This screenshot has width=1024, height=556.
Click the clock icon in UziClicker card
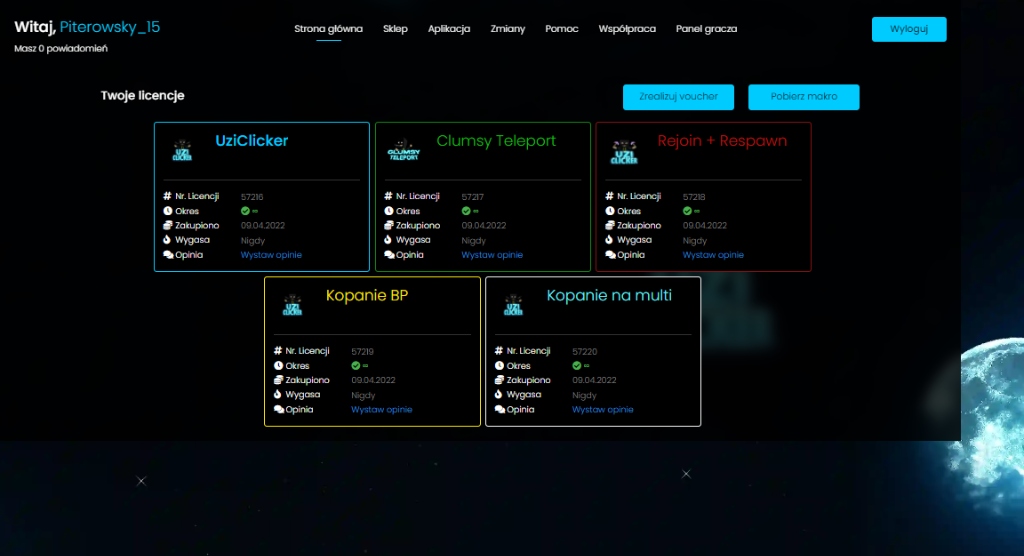pyautogui.click(x=168, y=211)
